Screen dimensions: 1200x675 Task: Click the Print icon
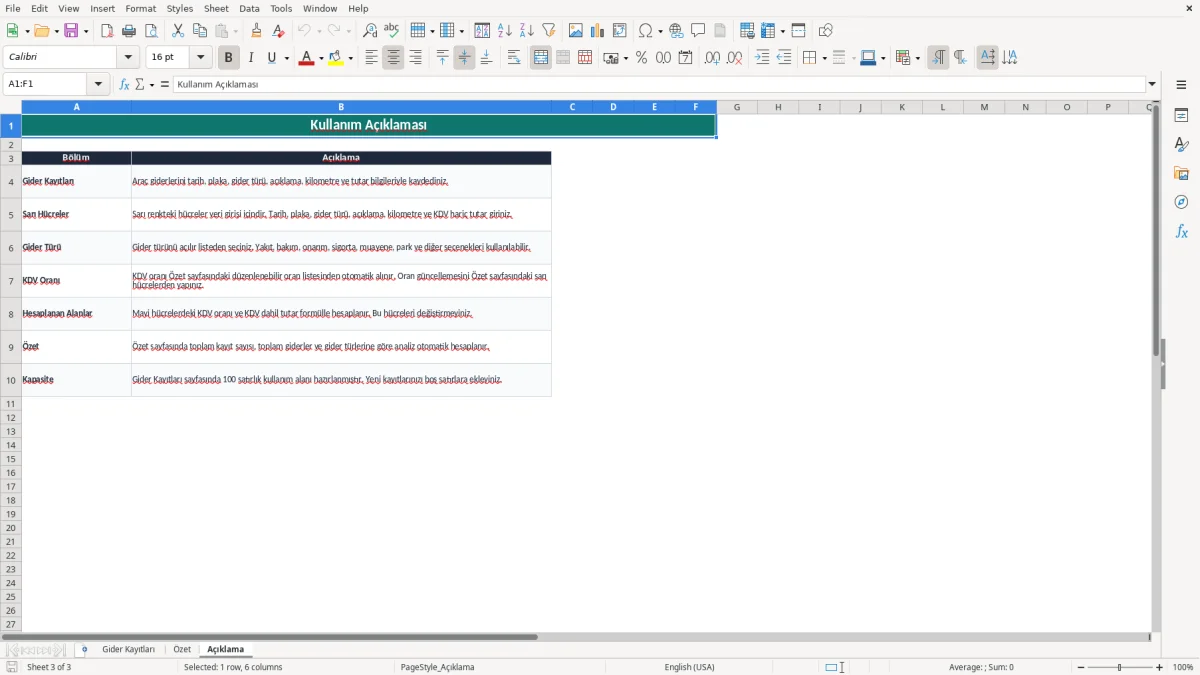(x=129, y=31)
